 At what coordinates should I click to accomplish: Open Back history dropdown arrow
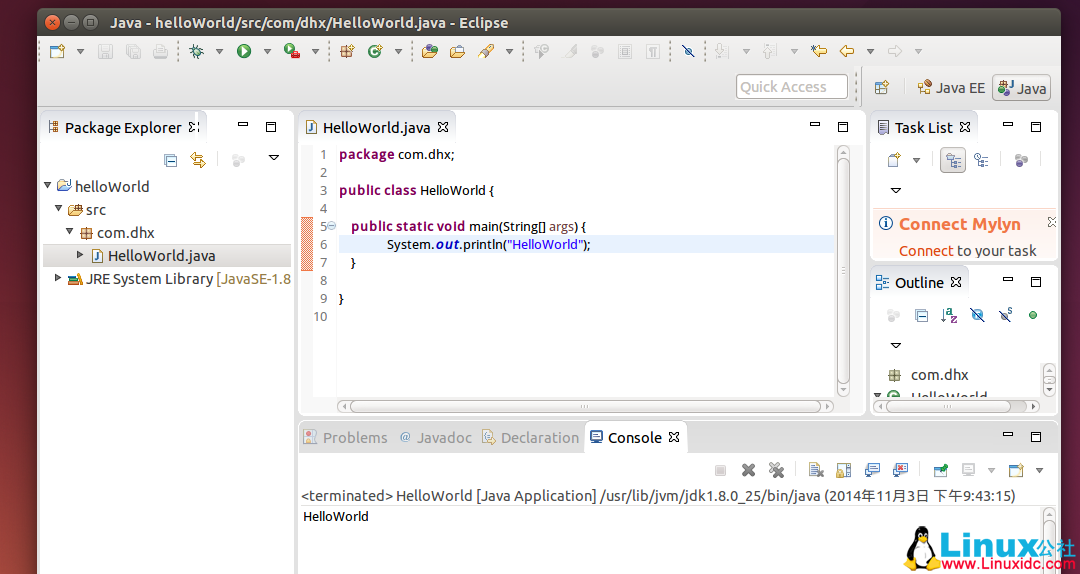(x=870, y=52)
